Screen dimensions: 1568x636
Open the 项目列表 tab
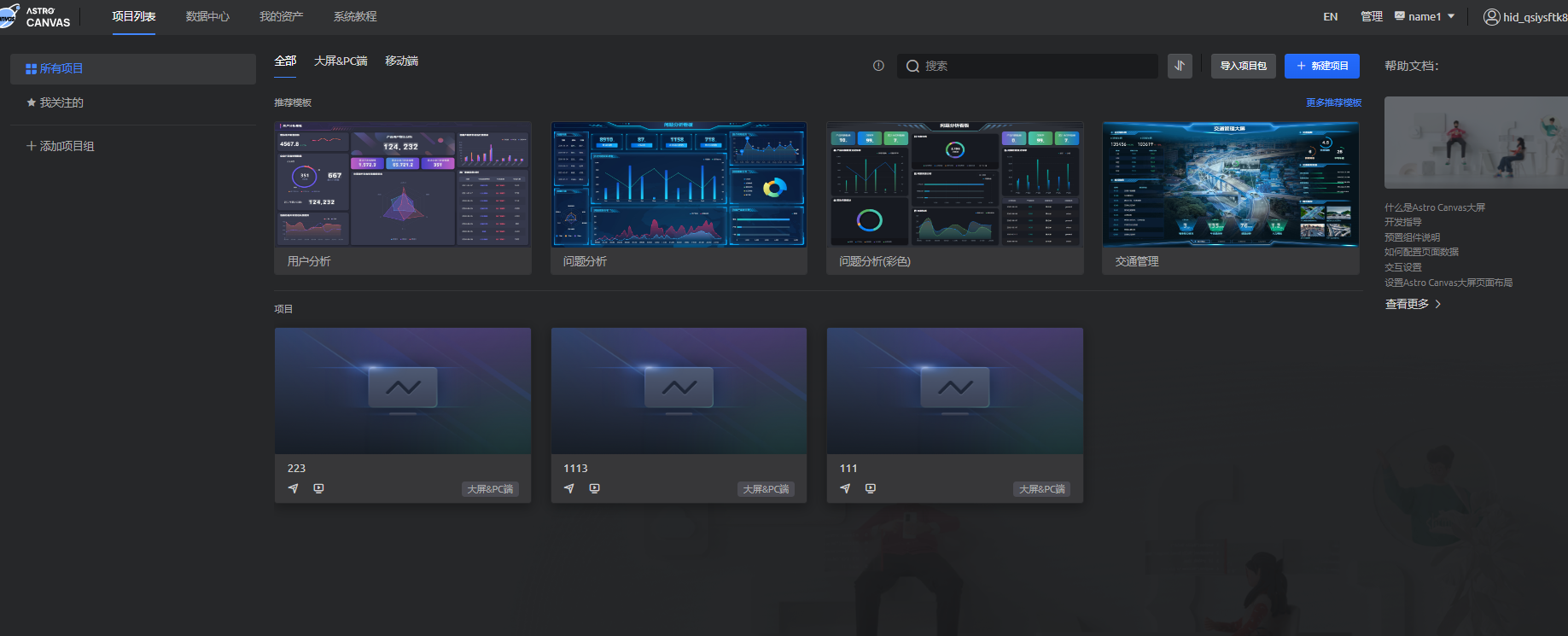(134, 16)
